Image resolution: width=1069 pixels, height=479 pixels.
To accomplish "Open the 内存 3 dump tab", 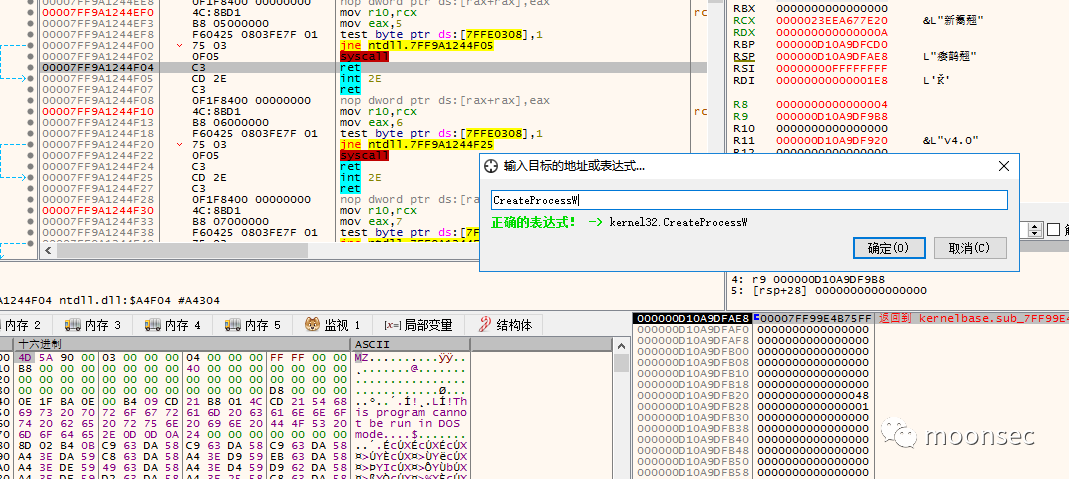I will pos(92,325).
